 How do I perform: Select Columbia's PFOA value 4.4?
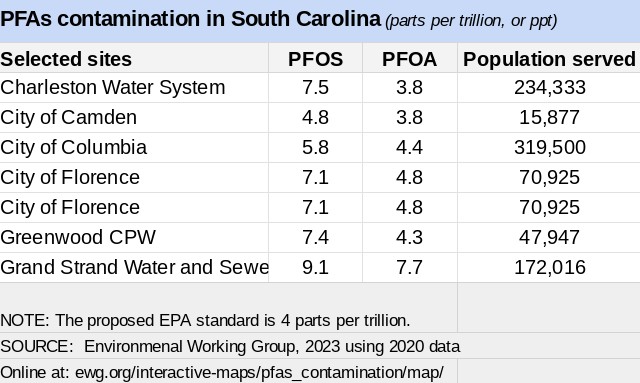(410, 147)
